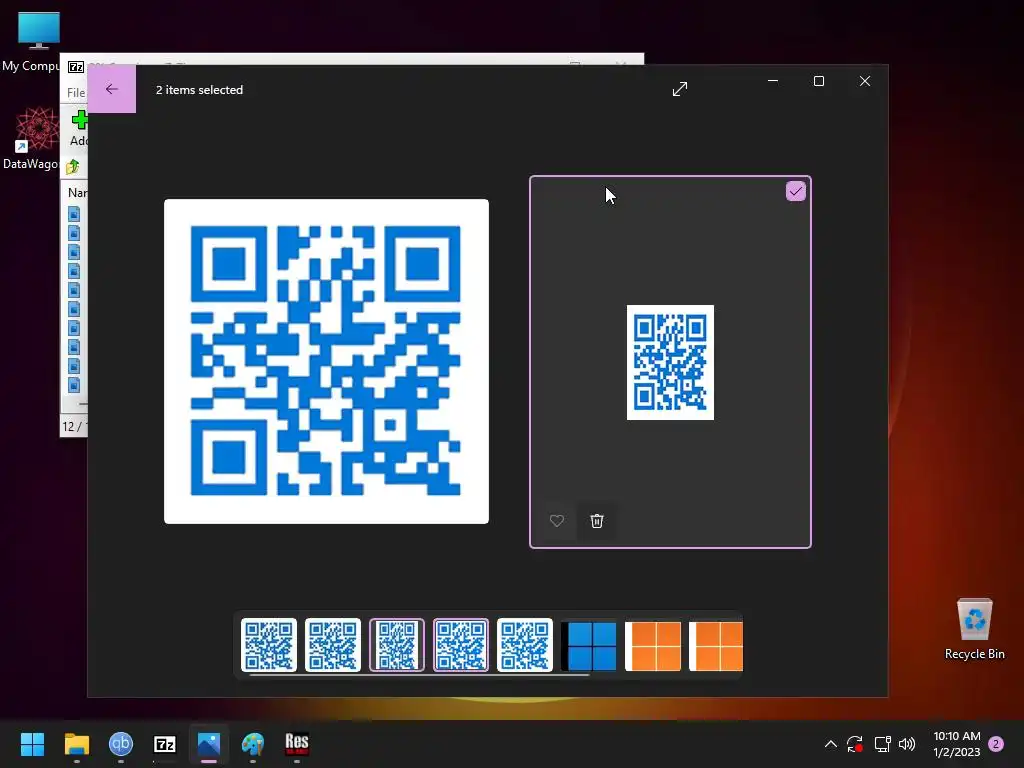Show hidden tray icons chevron
The height and width of the screenshot is (768, 1024).
pos(831,744)
